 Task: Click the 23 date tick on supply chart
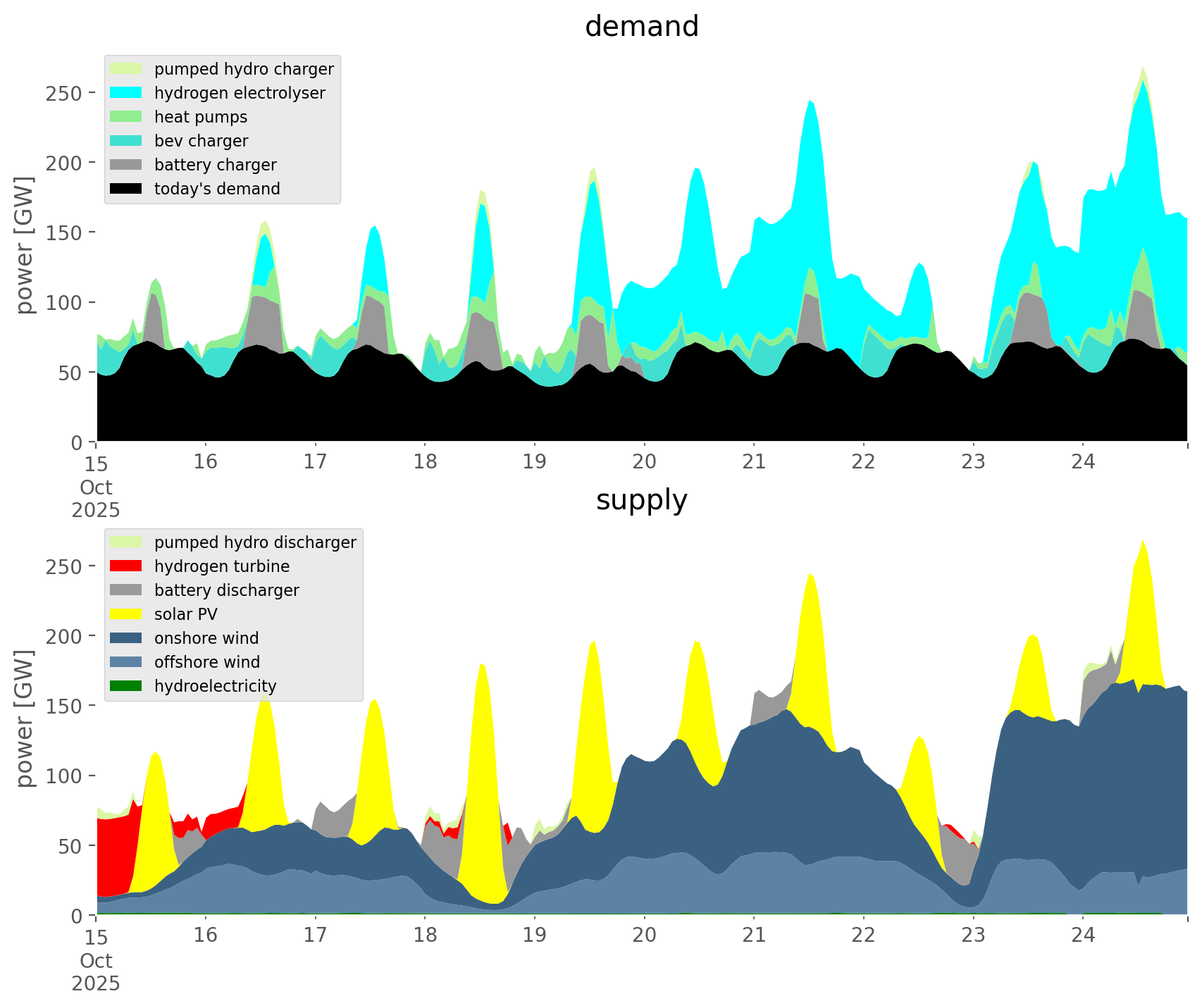[973, 935]
